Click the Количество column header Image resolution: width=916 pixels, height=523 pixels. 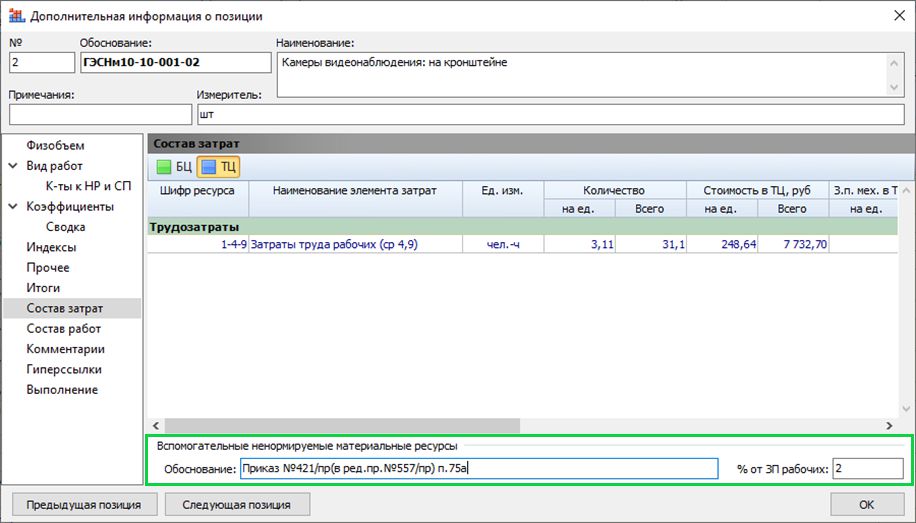click(615, 191)
